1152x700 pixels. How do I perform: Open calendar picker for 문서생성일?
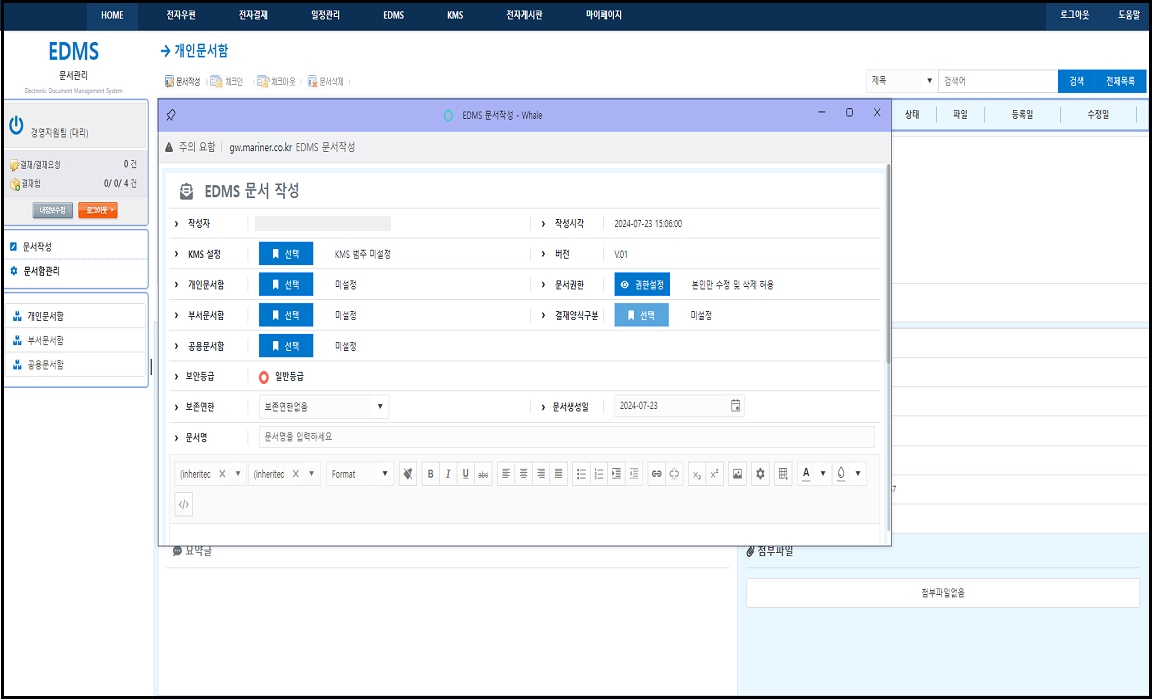[735, 405]
